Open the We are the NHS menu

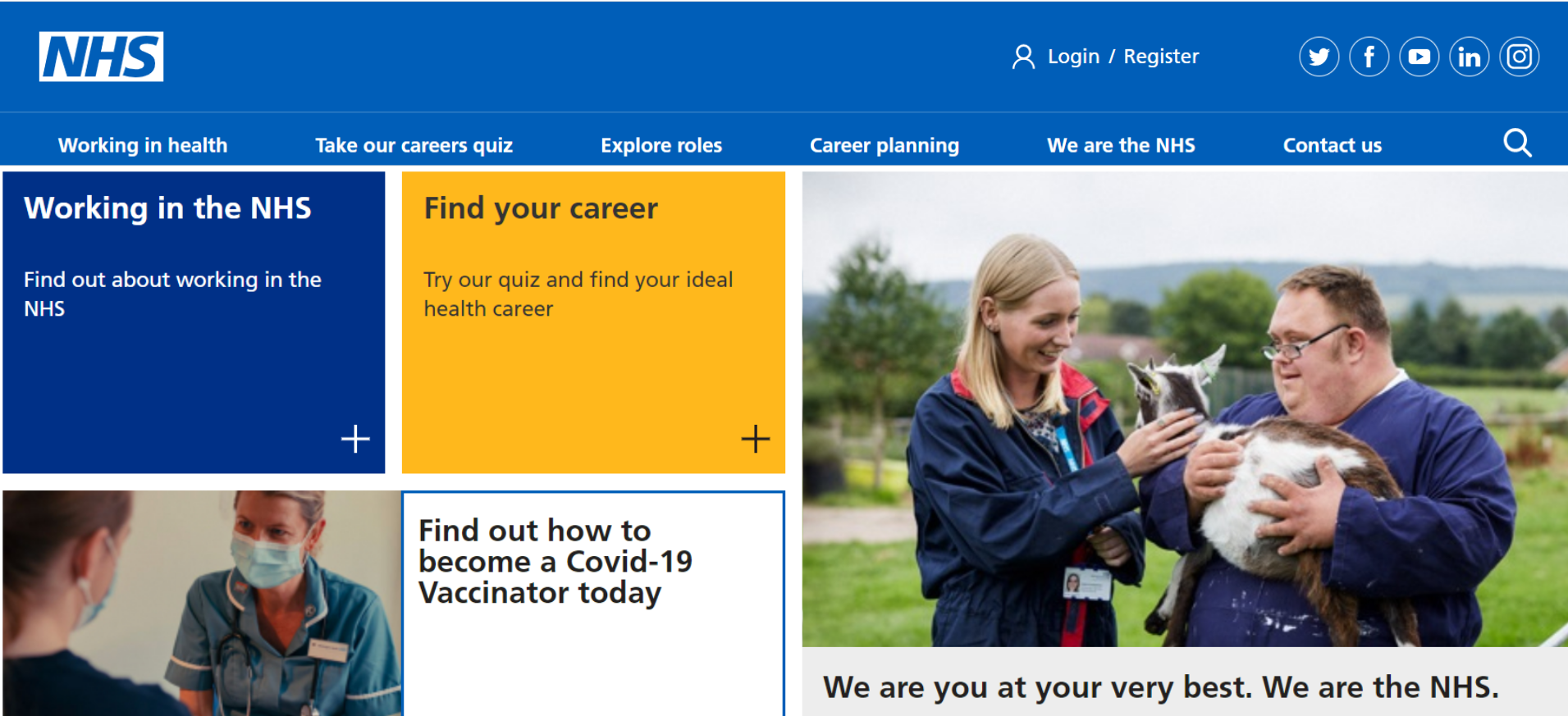click(1121, 145)
